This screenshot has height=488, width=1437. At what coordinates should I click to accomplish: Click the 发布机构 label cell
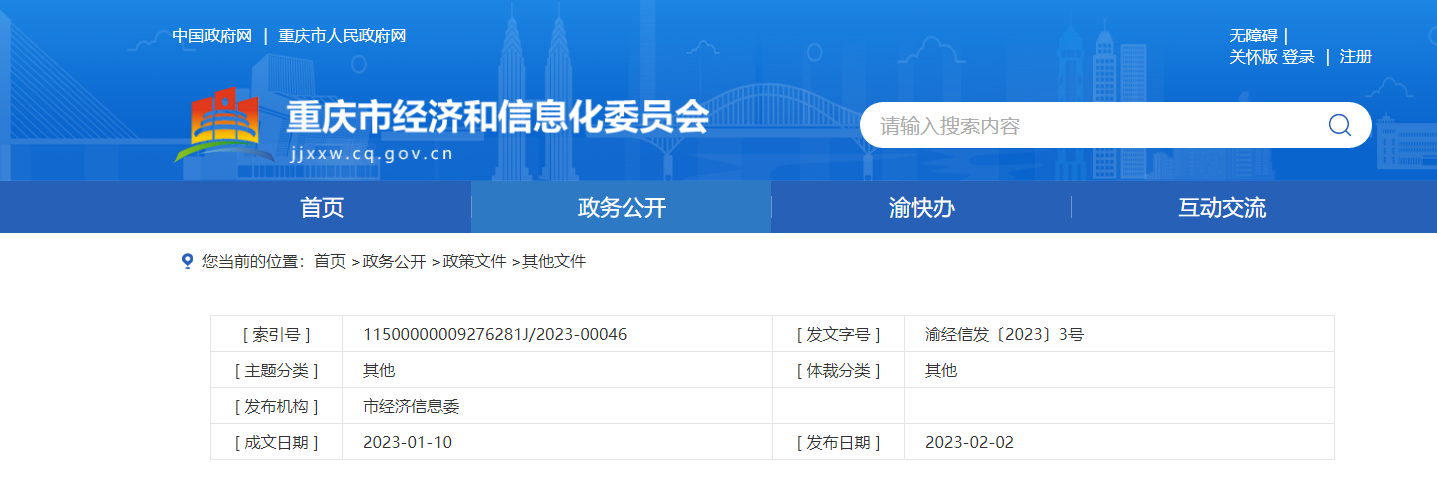277,406
